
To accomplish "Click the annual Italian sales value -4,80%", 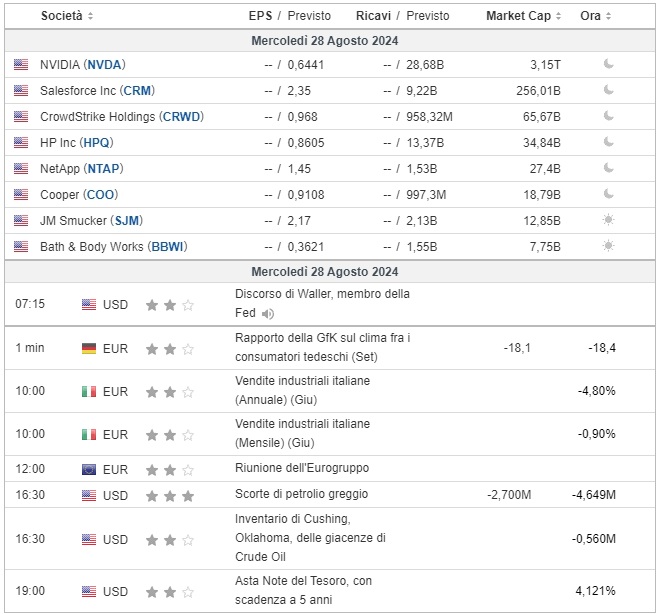I will pos(597,391).
